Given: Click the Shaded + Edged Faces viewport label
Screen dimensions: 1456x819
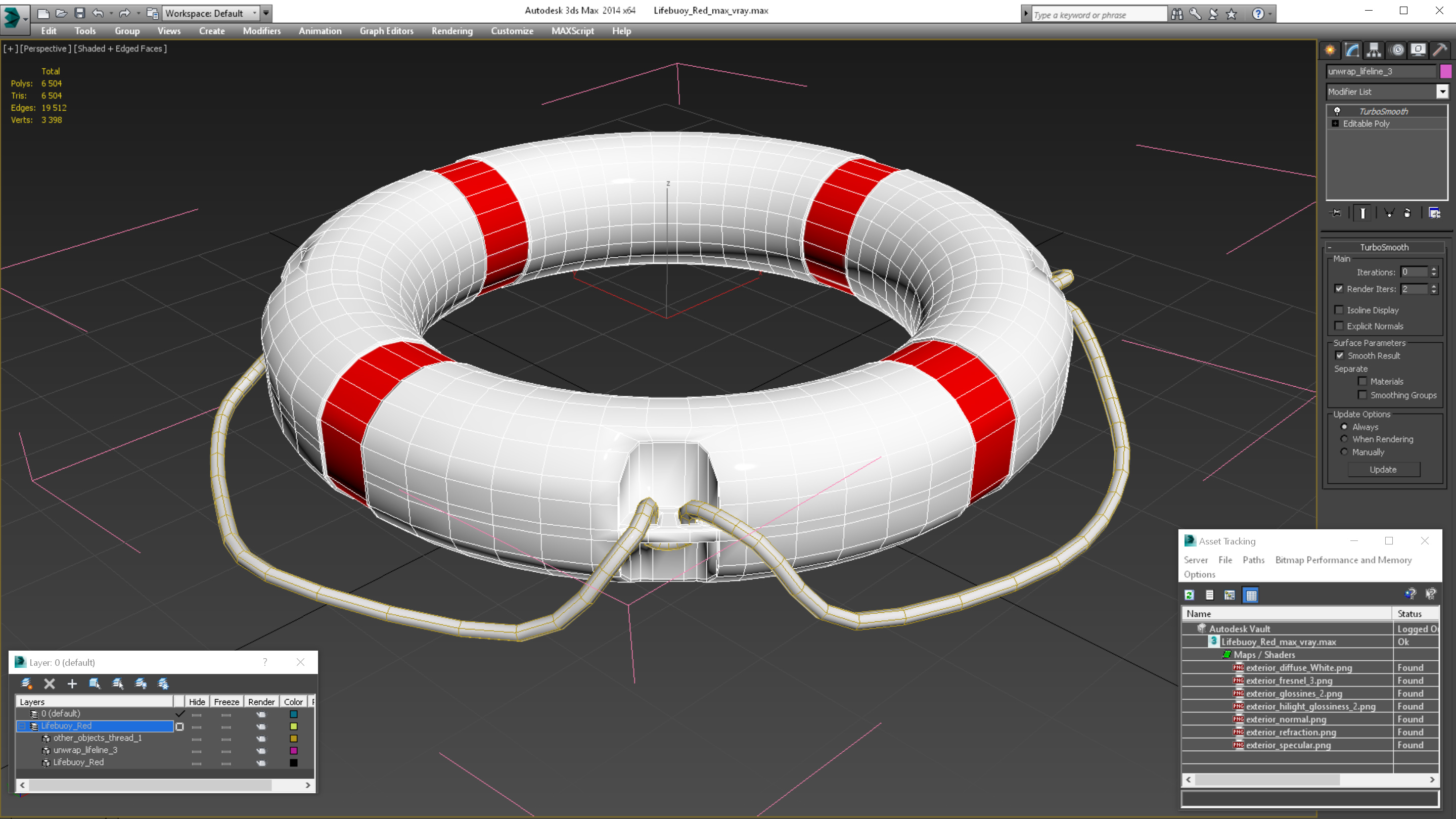Looking at the screenshot, I should (x=120, y=49).
